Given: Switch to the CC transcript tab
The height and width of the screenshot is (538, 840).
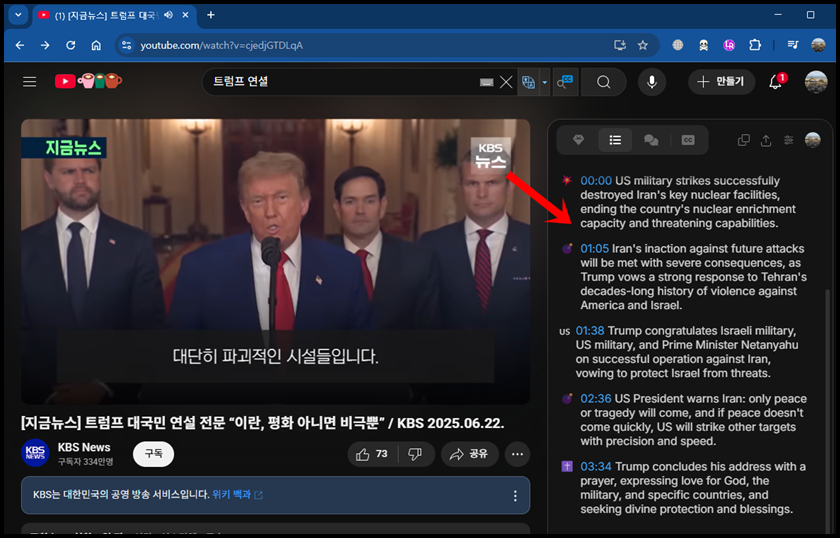Looking at the screenshot, I should [x=688, y=140].
